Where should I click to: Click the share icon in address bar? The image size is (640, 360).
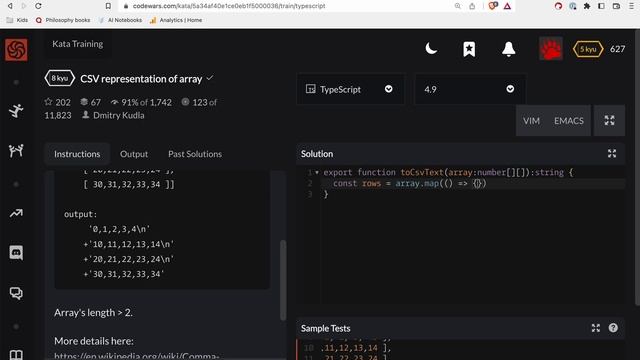pos(472,6)
